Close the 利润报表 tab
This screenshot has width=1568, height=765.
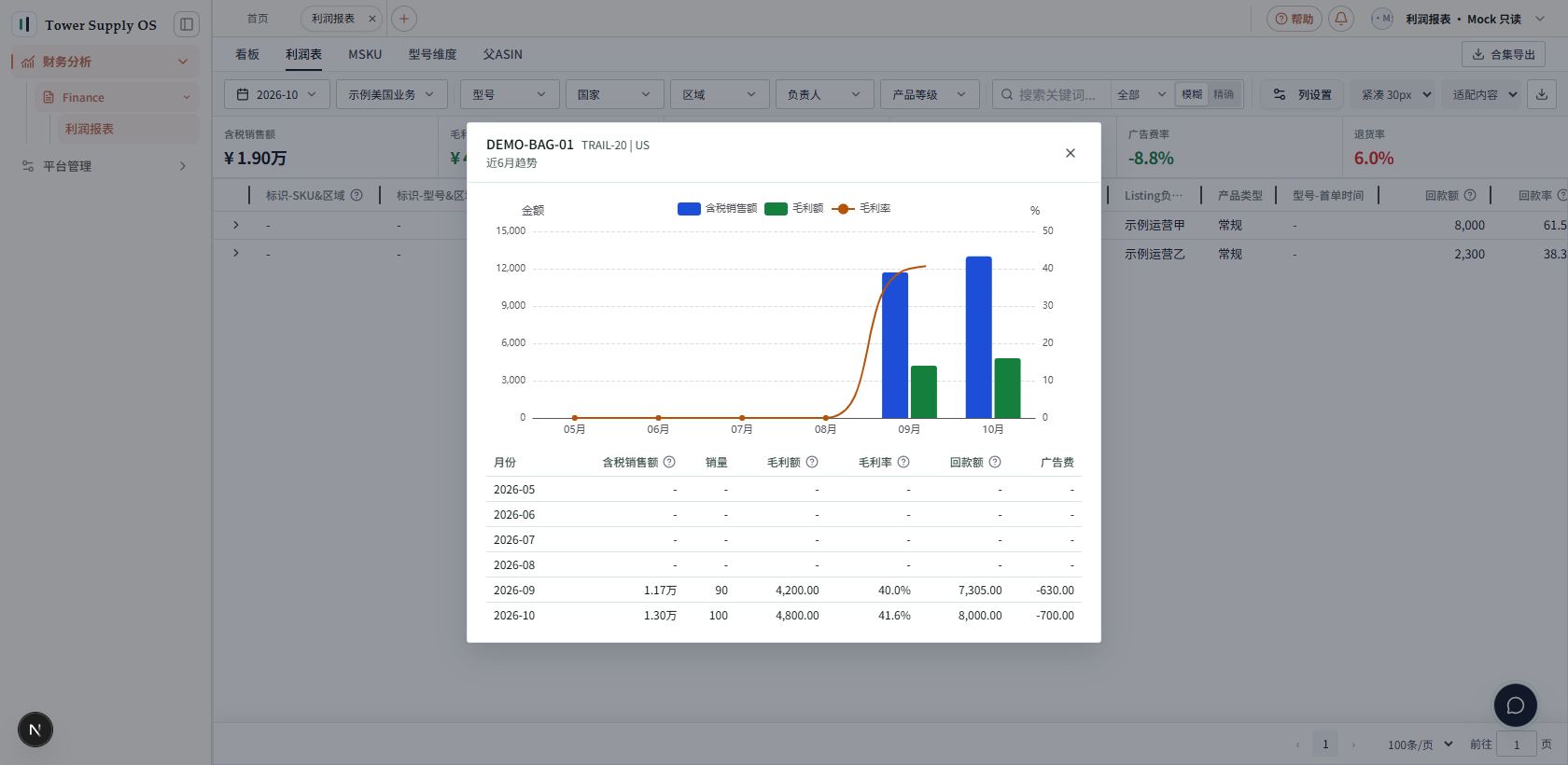(371, 19)
